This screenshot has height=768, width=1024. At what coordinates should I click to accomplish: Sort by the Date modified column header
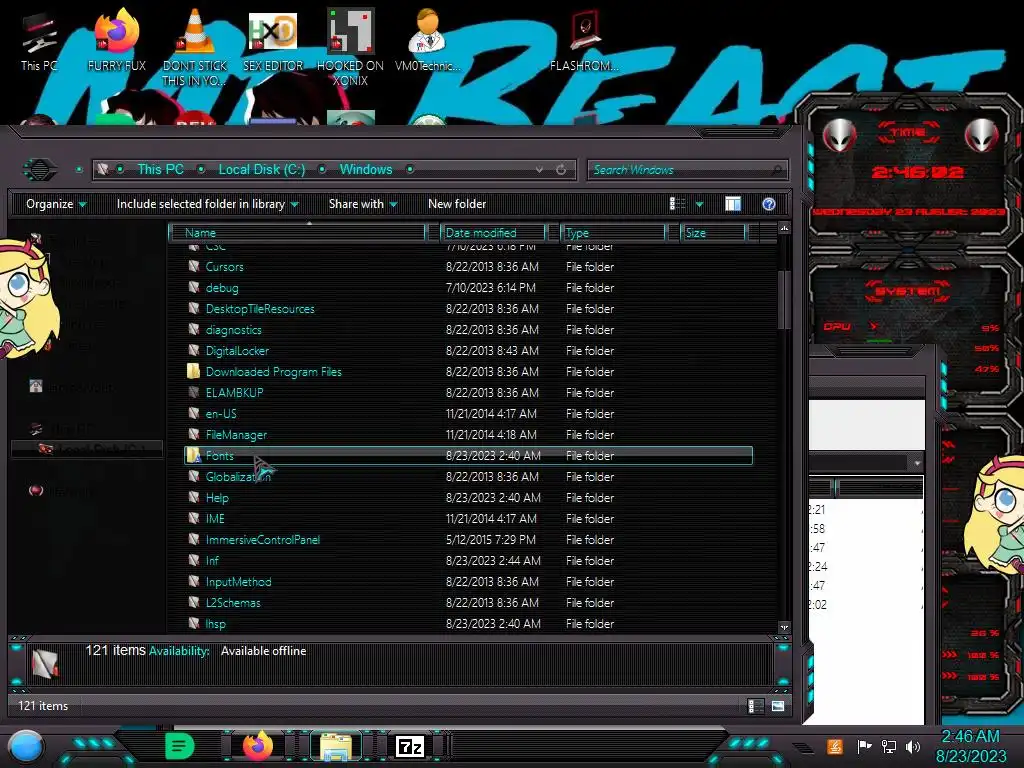pyautogui.click(x=493, y=232)
